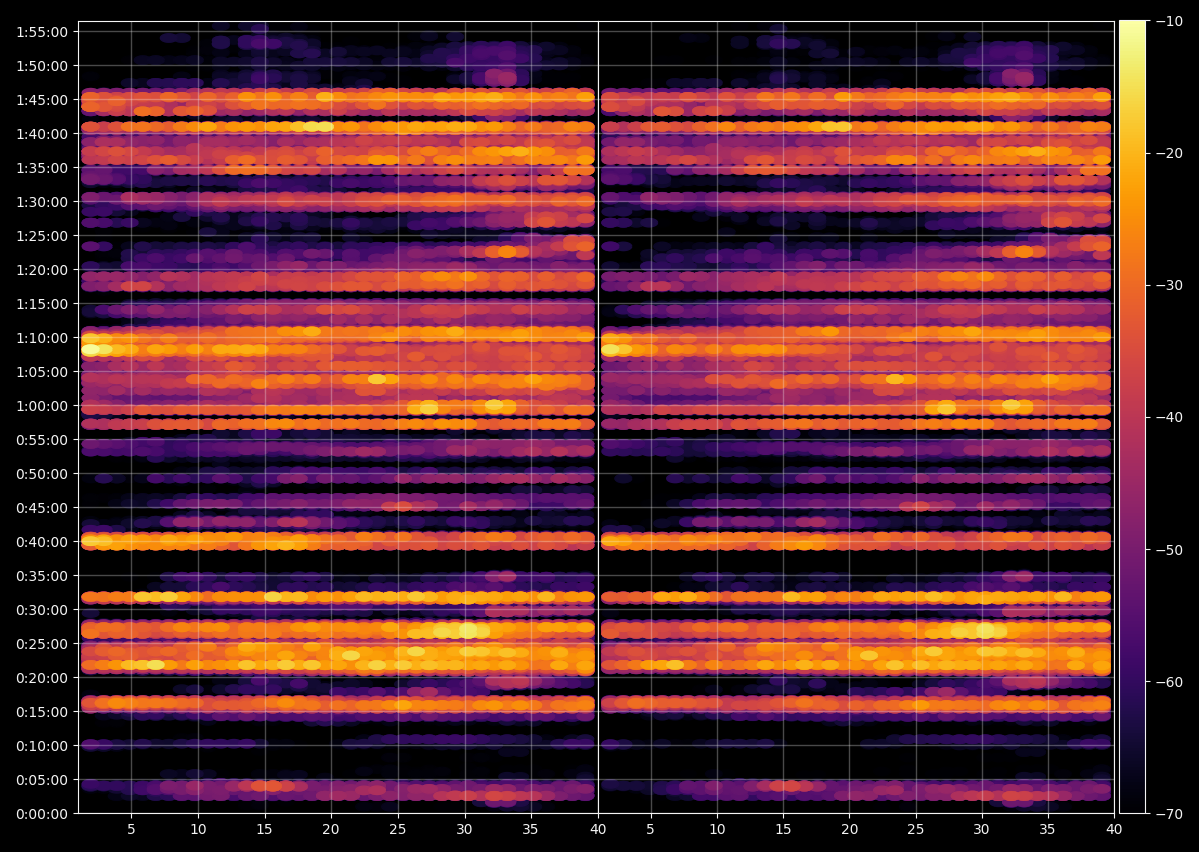
Task: Click right panel x-axis tick label 15
Action: click(x=783, y=830)
